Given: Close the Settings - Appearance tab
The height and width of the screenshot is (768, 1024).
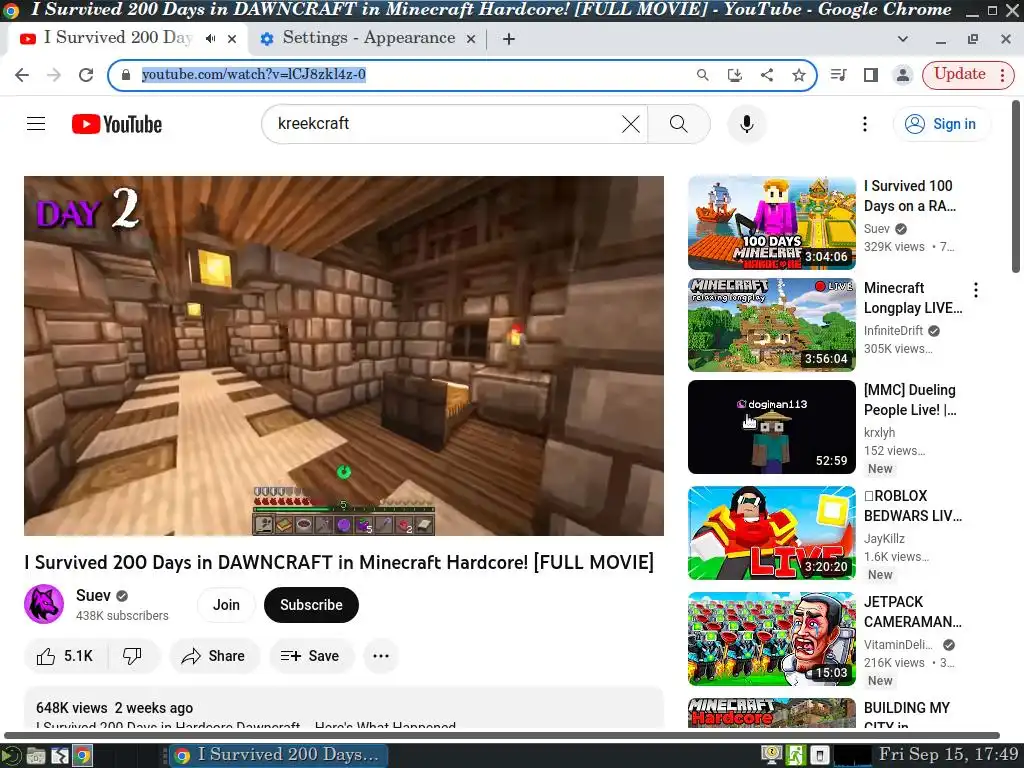Looking at the screenshot, I should 470,39.
